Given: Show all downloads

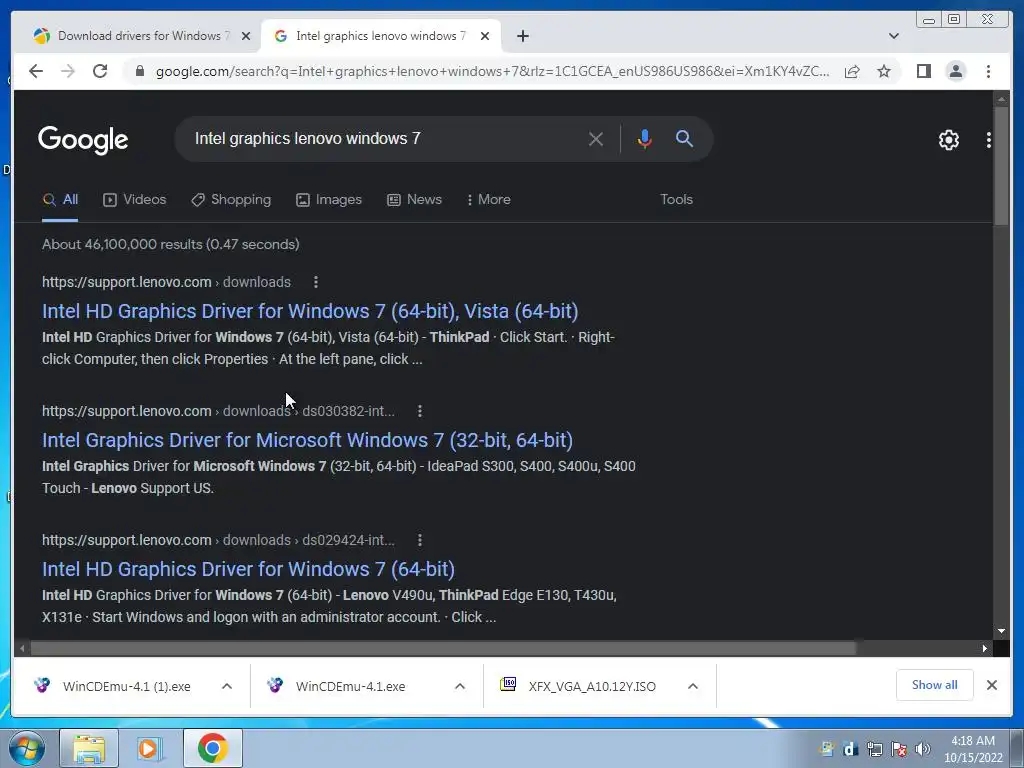Looking at the screenshot, I should coord(935,685).
